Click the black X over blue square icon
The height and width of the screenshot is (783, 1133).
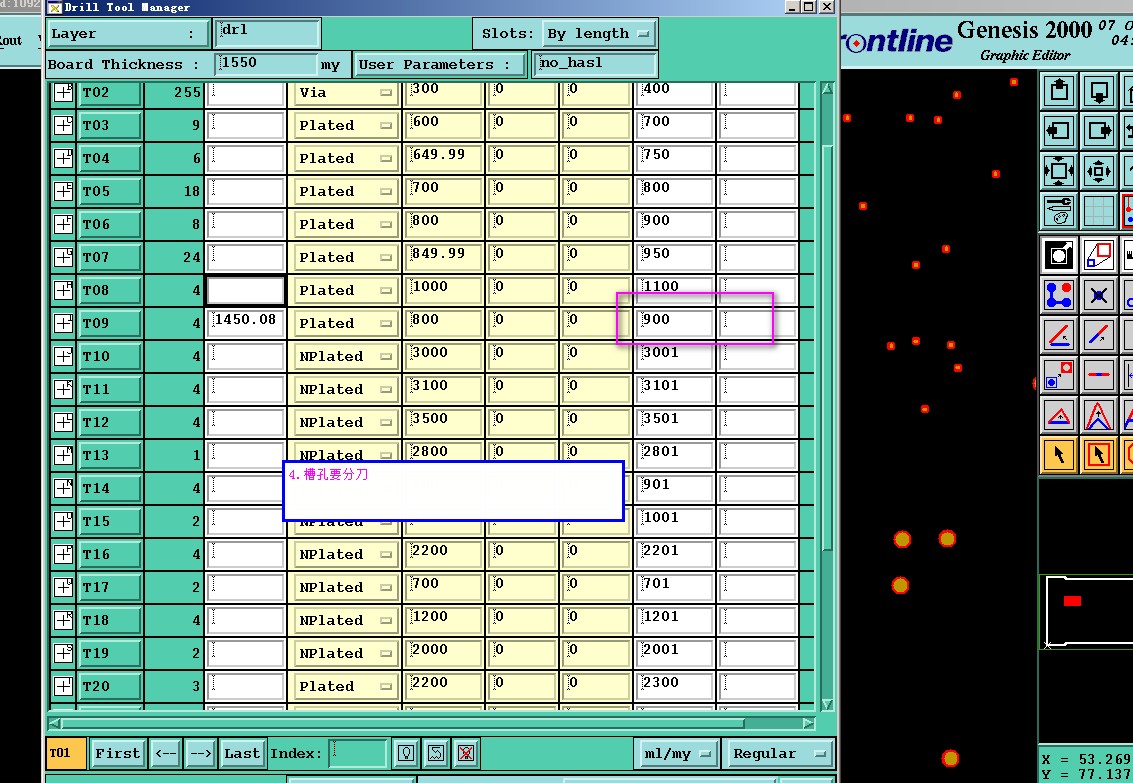(1099, 295)
